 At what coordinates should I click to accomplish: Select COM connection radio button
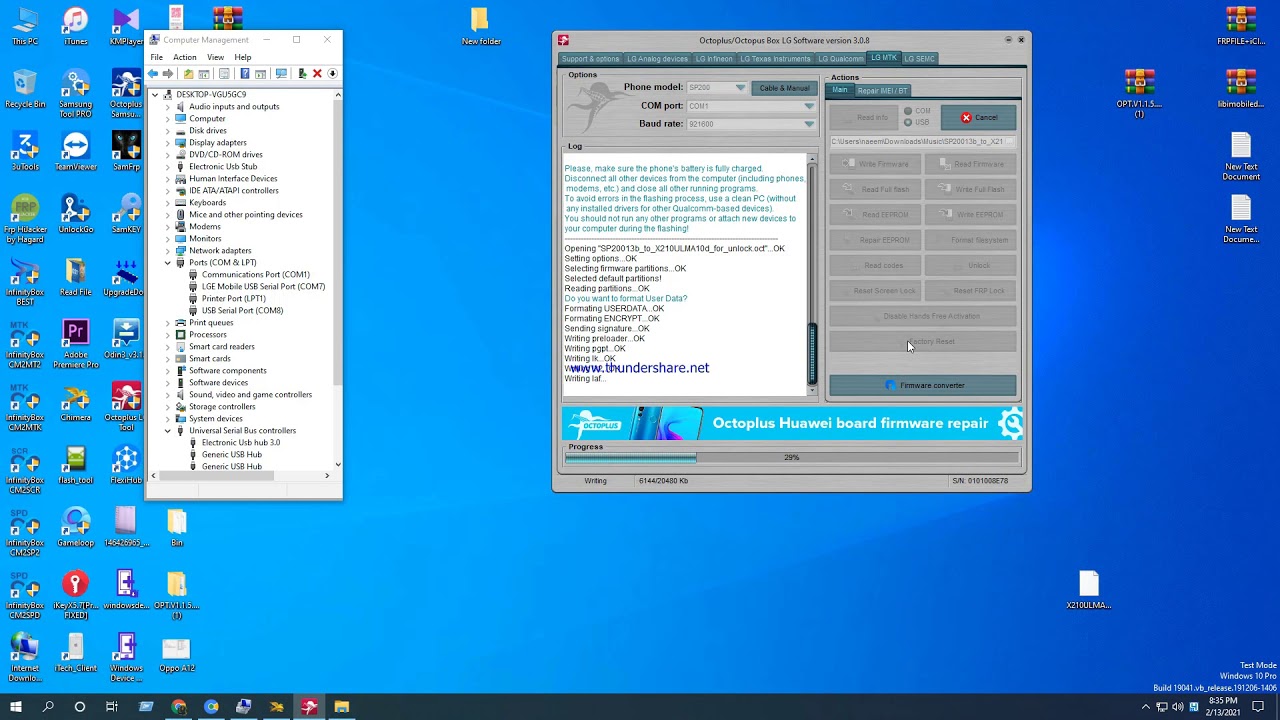click(x=908, y=111)
